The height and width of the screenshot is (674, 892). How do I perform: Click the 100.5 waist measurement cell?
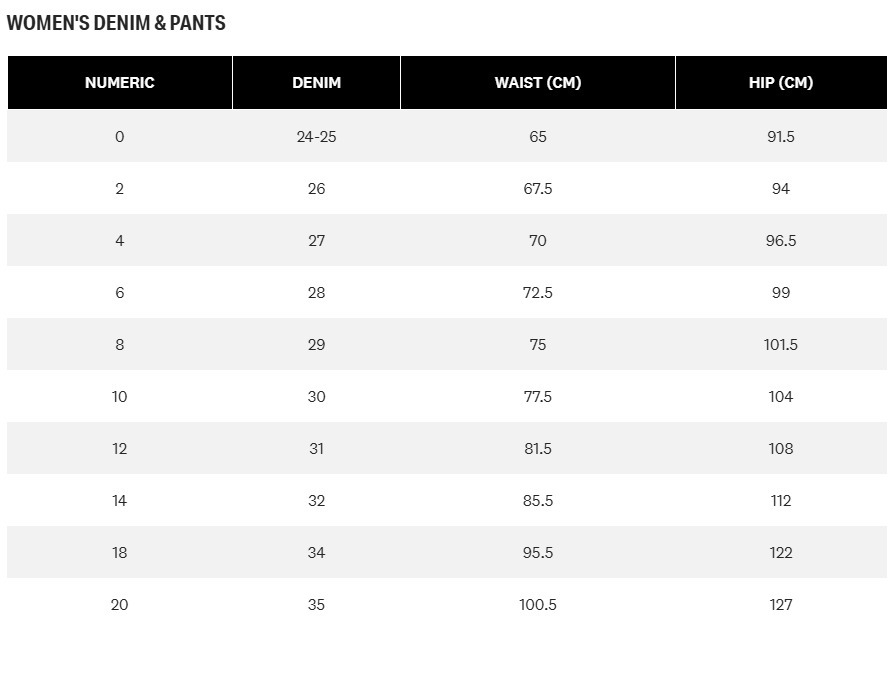(538, 604)
